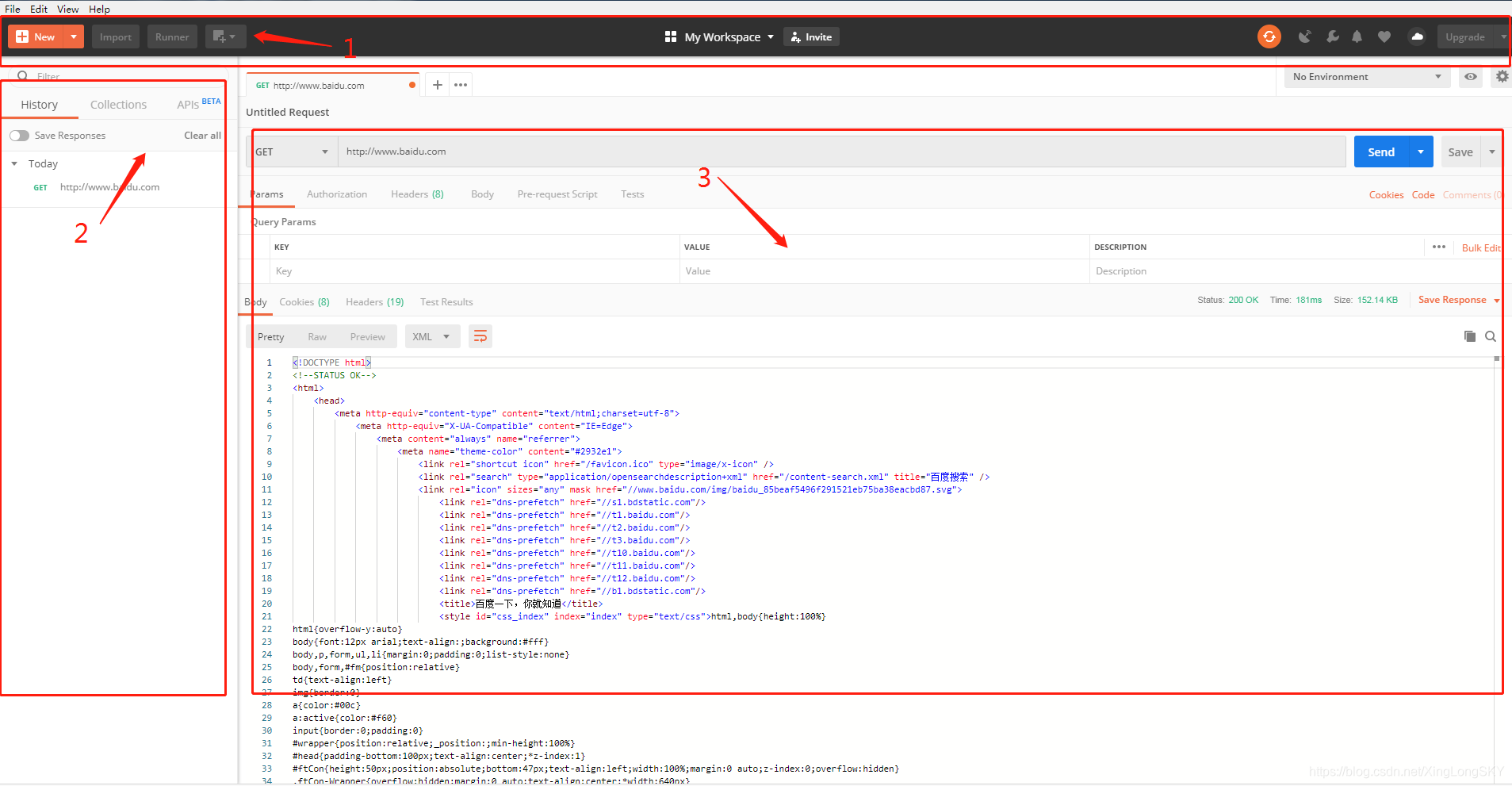This screenshot has height=786, width=1512.
Task: Open the Edit menu
Action: 39,9
